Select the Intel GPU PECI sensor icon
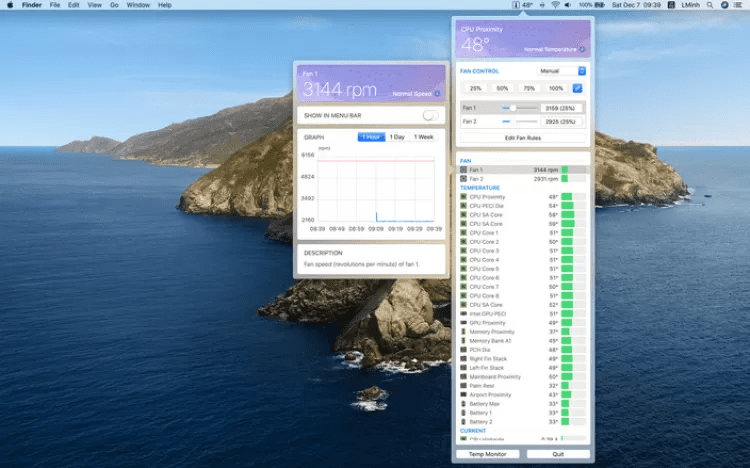The height and width of the screenshot is (468, 750). click(463, 314)
